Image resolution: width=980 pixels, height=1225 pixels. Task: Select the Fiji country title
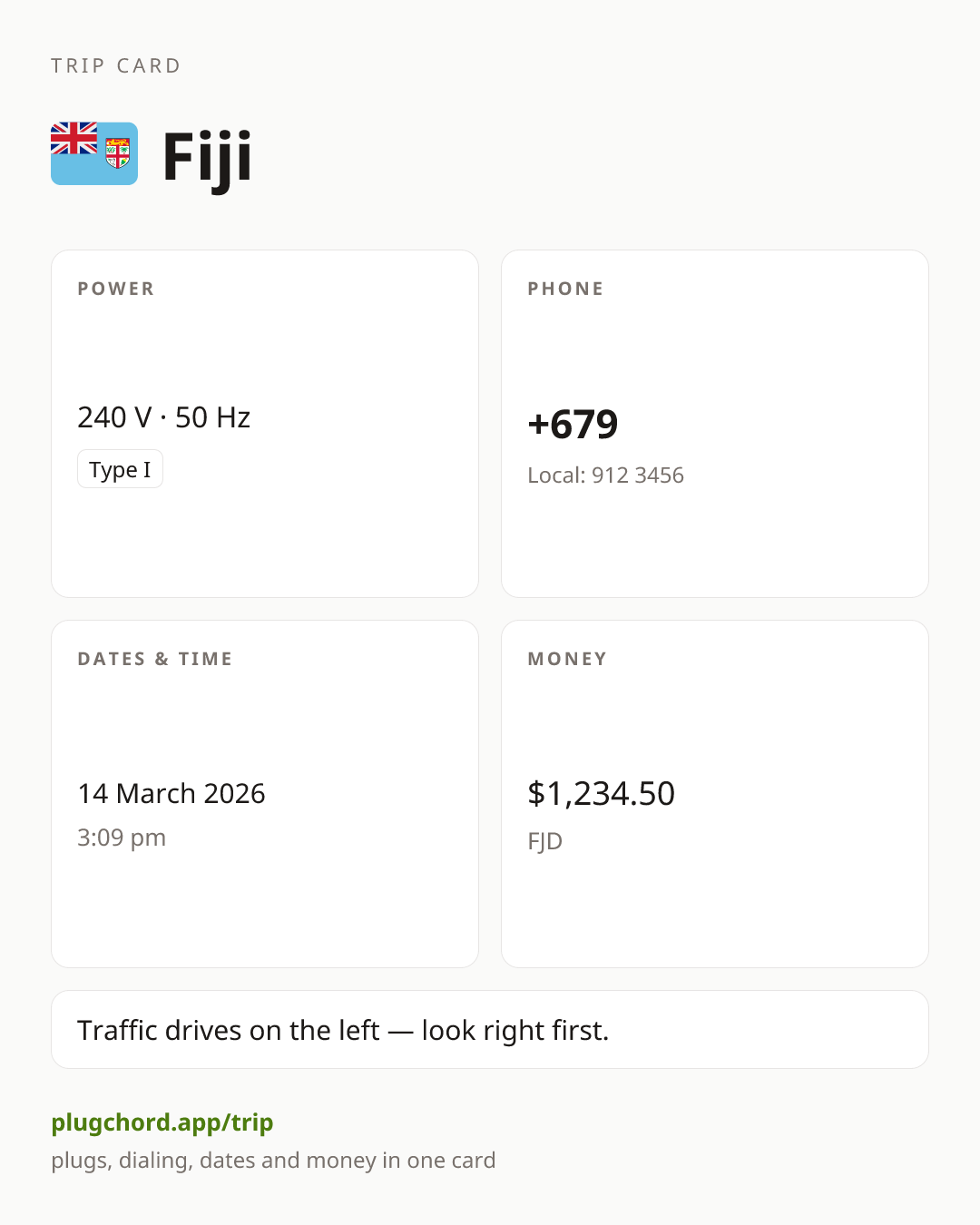click(x=207, y=159)
